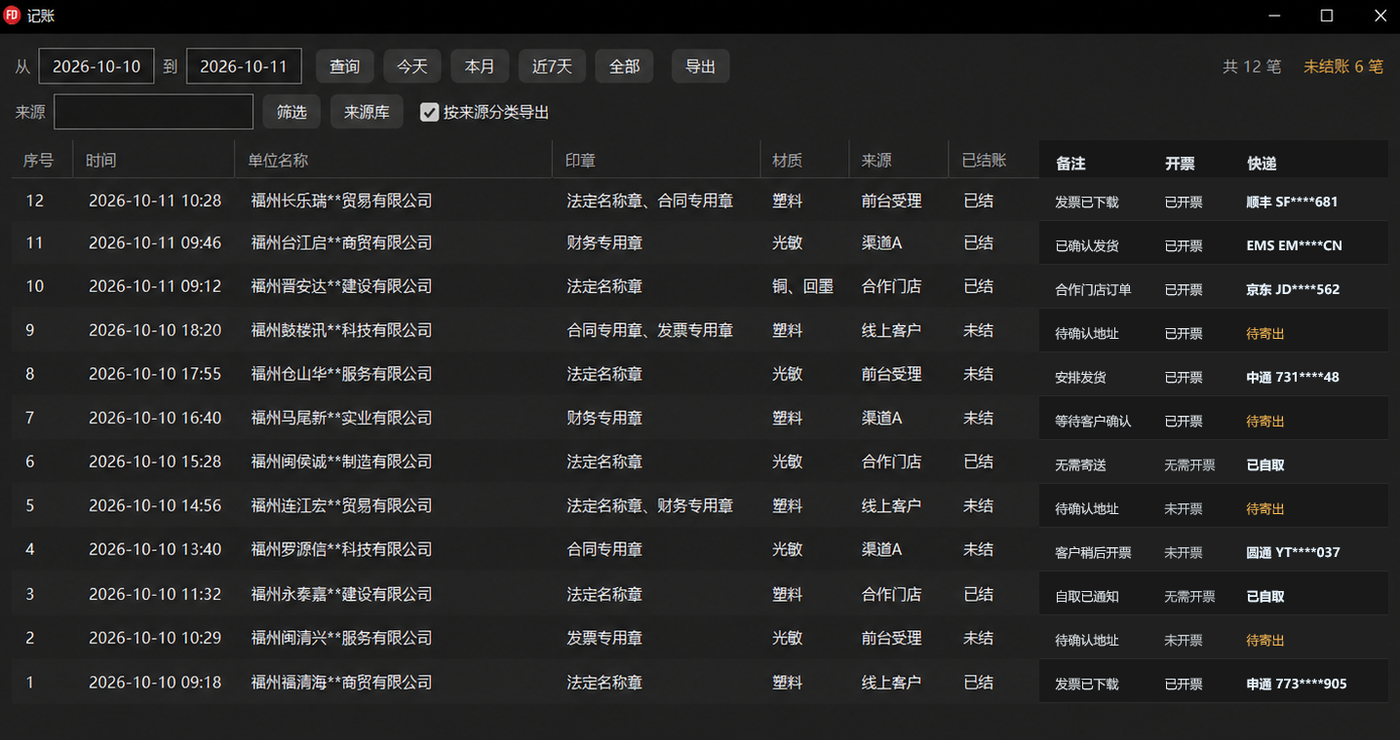The height and width of the screenshot is (740, 1400).
Task: Click tracking number 圆通 YT****037
Action: click(1293, 553)
